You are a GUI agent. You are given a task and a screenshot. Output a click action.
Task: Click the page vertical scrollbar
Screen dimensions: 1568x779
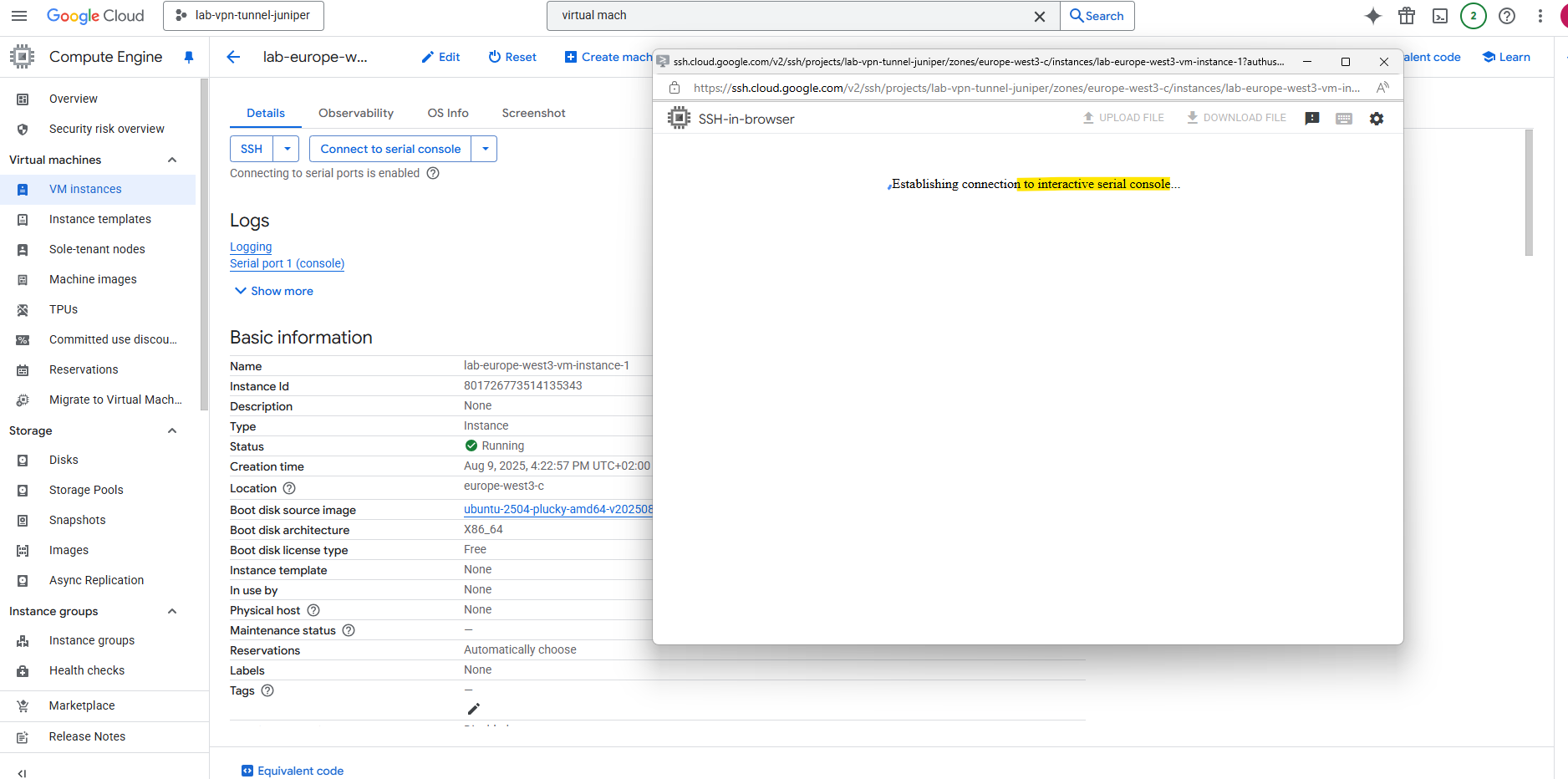1529,192
